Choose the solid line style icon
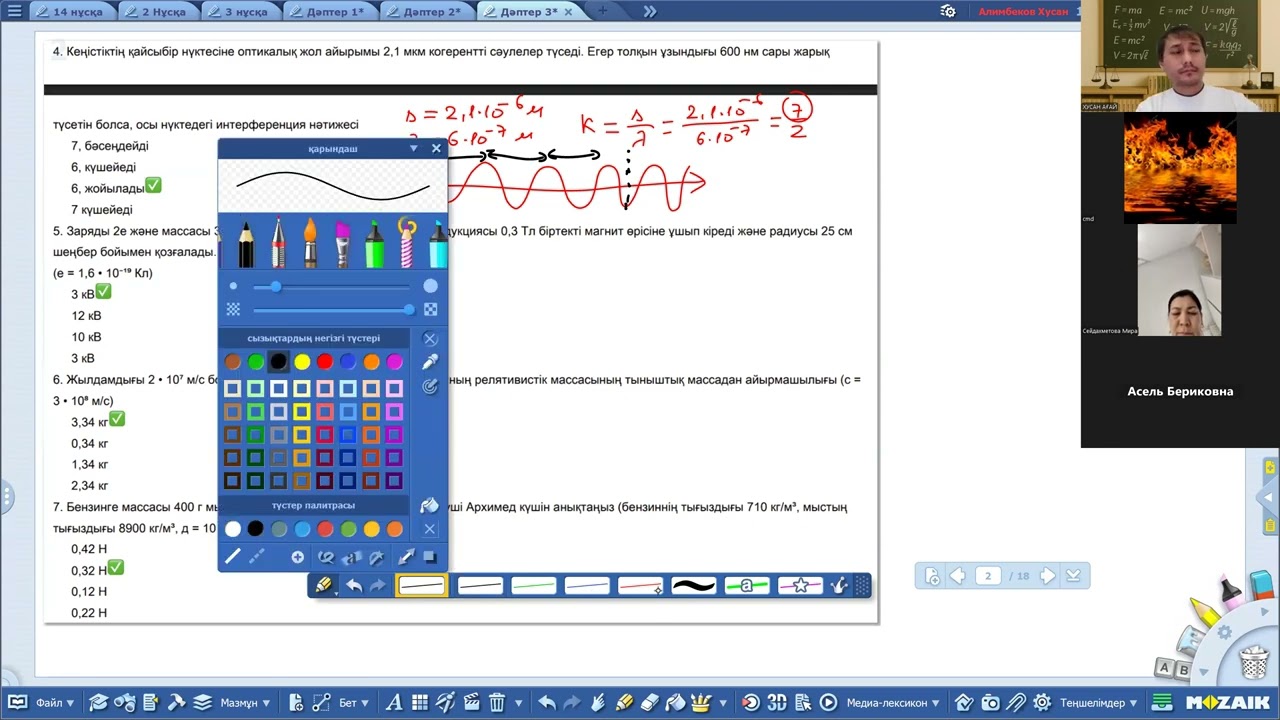The height and width of the screenshot is (720, 1280). pyautogui.click(x=232, y=557)
